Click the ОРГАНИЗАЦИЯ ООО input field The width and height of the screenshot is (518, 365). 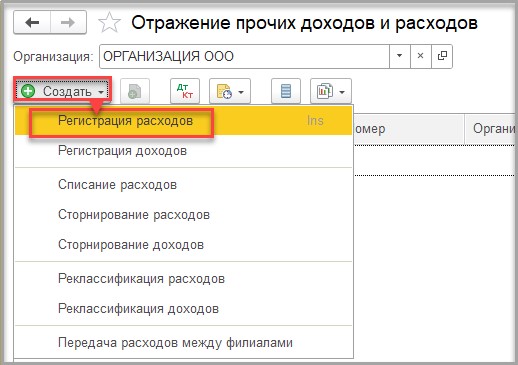tap(244, 56)
